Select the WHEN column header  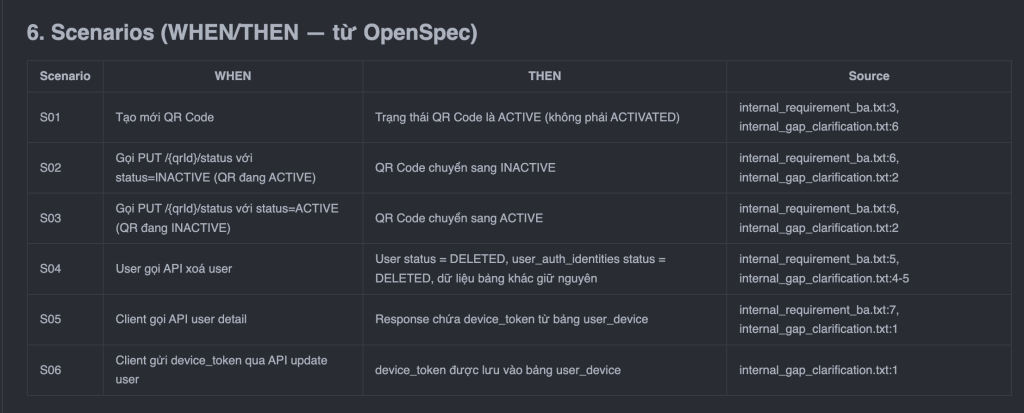point(233,76)
